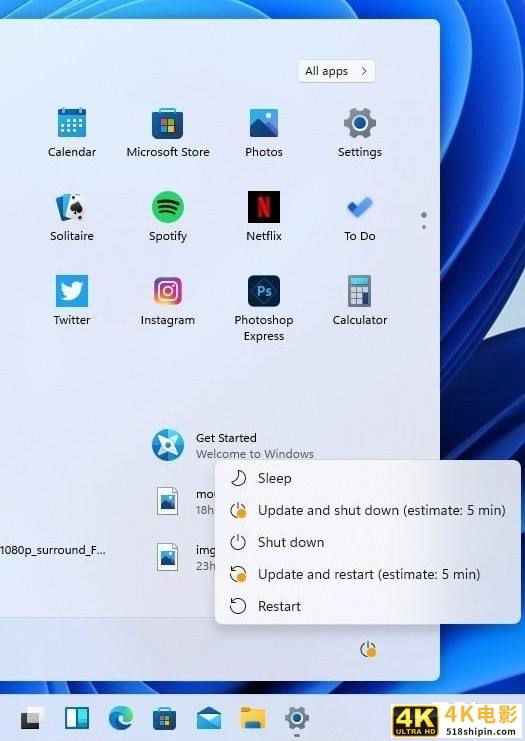525x741 pixels.
Task: Open the To Do app
Action: pyautogui.click(x=360, y=216)
